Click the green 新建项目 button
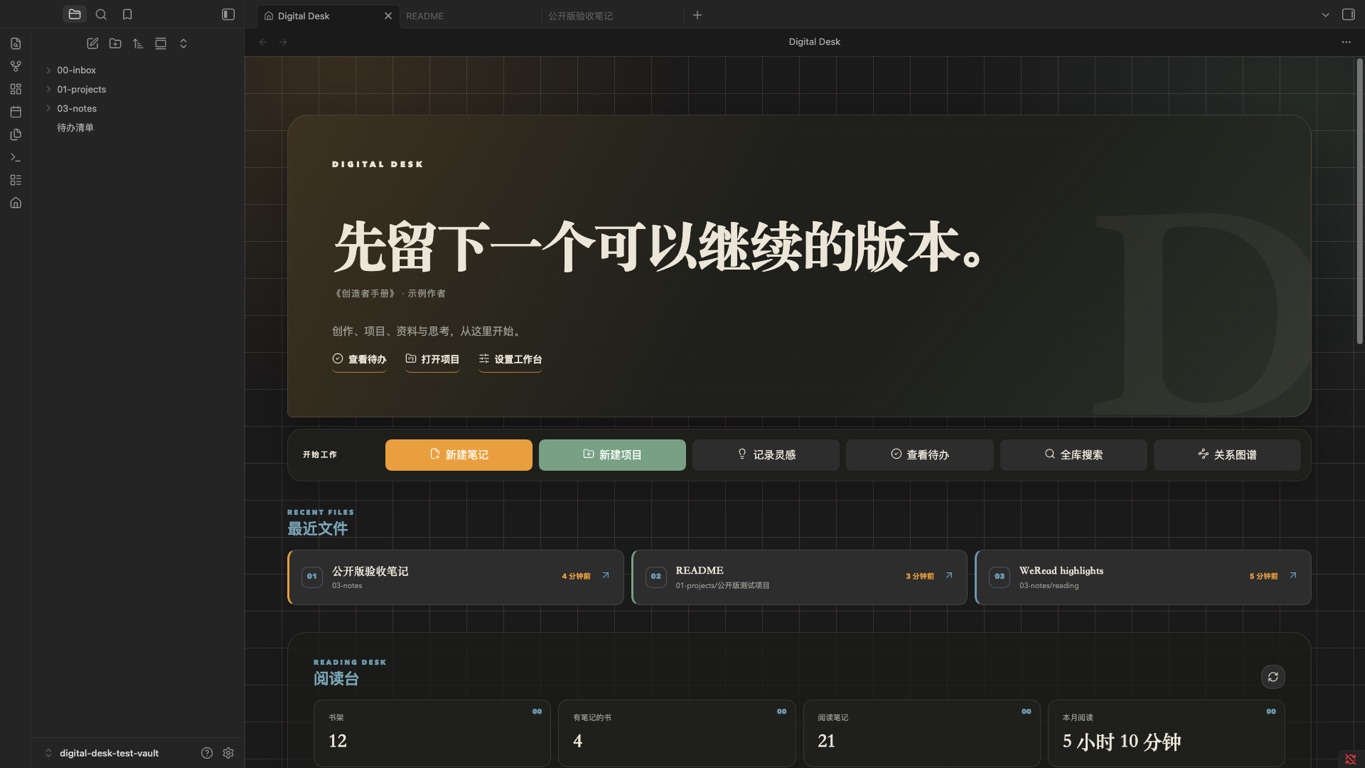 tap(612, 455)
